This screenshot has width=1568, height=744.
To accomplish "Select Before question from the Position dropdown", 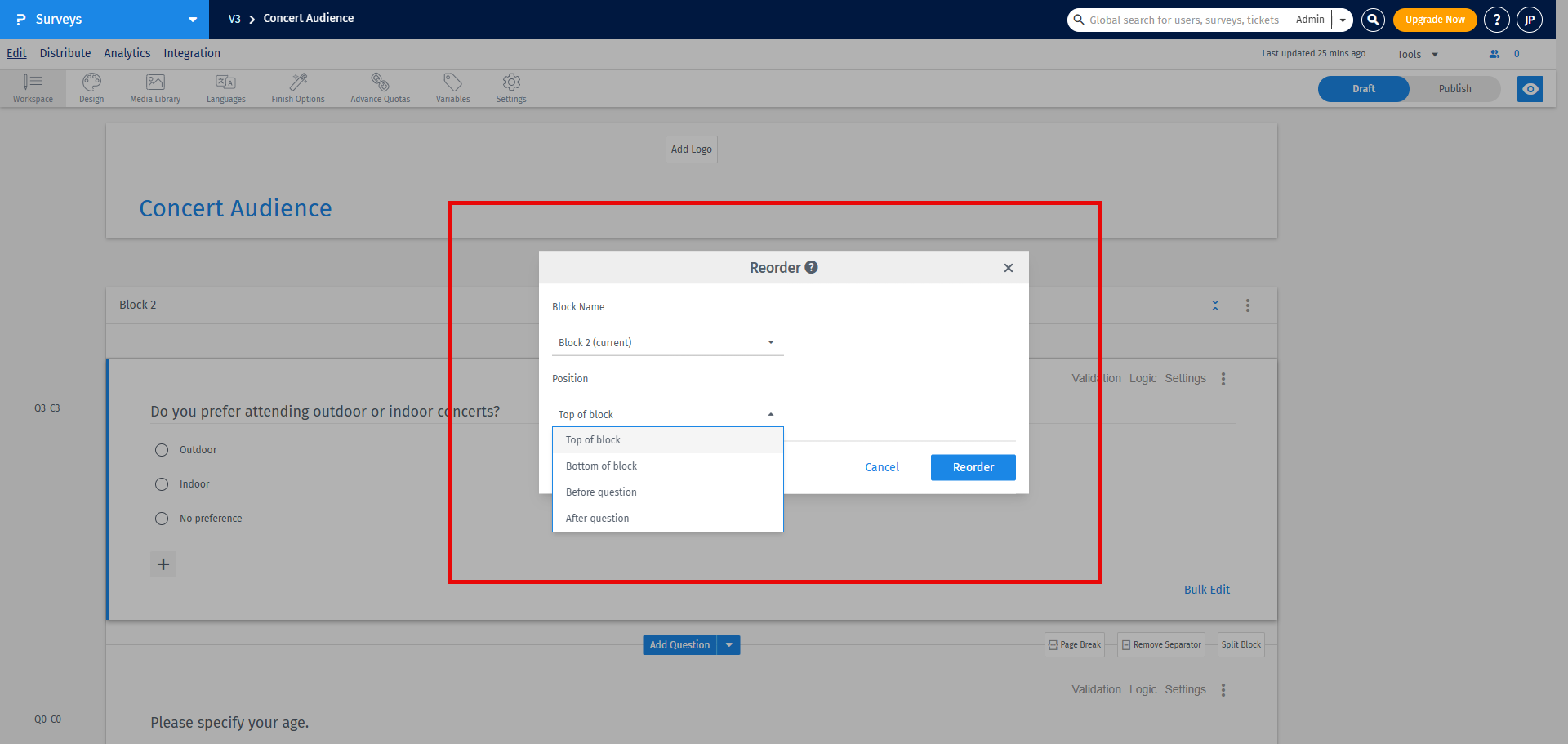I will point(601,492).
